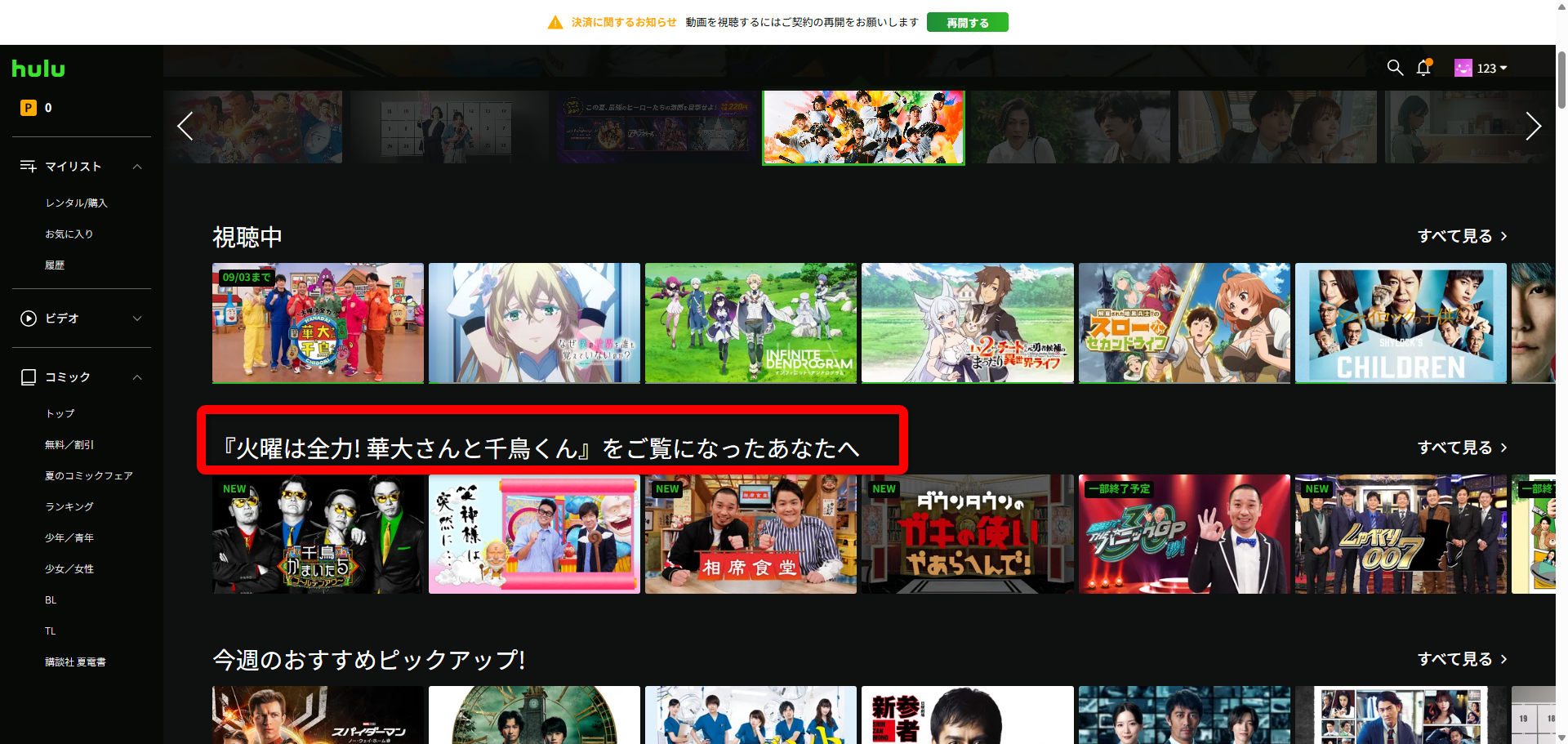This screenshot has width=1568, height=744.
Task: Open the blonde anime girl thumbnail
Action: click(534, 323)
